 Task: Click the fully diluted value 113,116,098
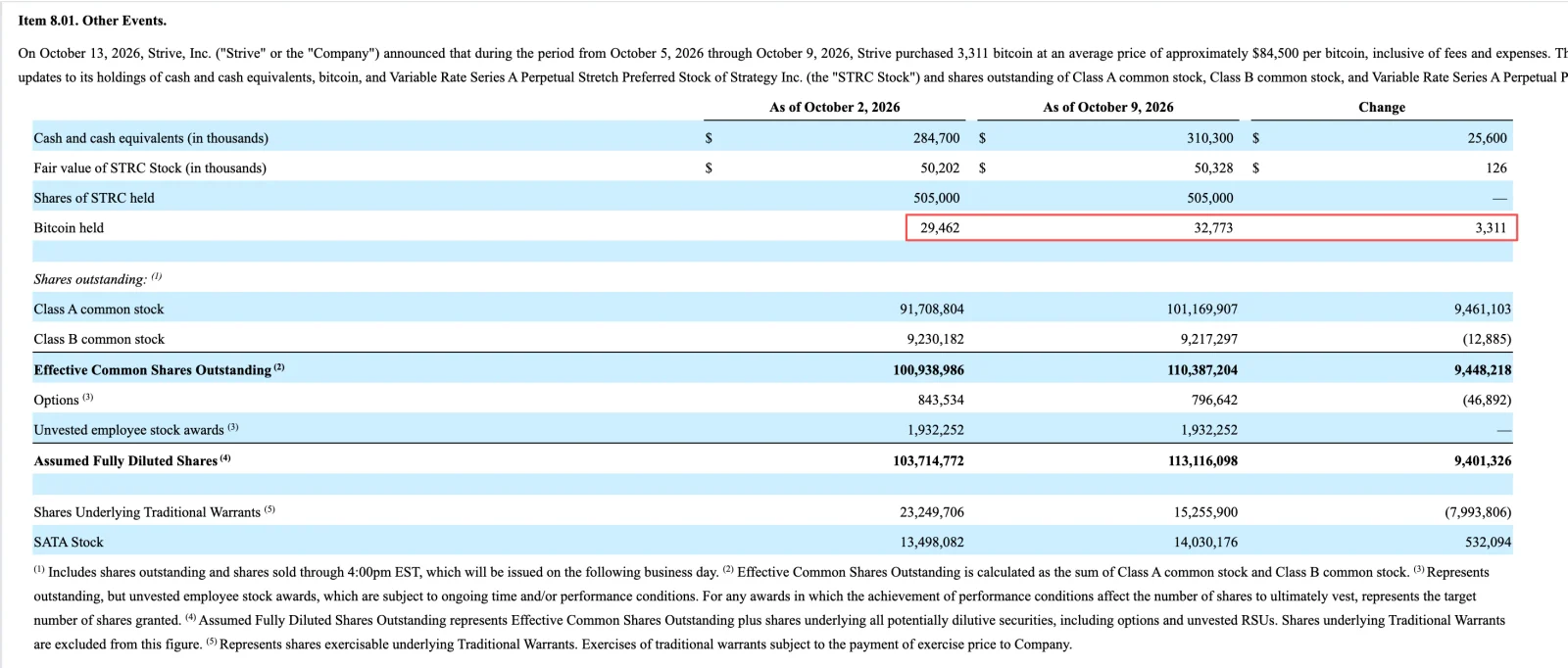pos(1202,460)
